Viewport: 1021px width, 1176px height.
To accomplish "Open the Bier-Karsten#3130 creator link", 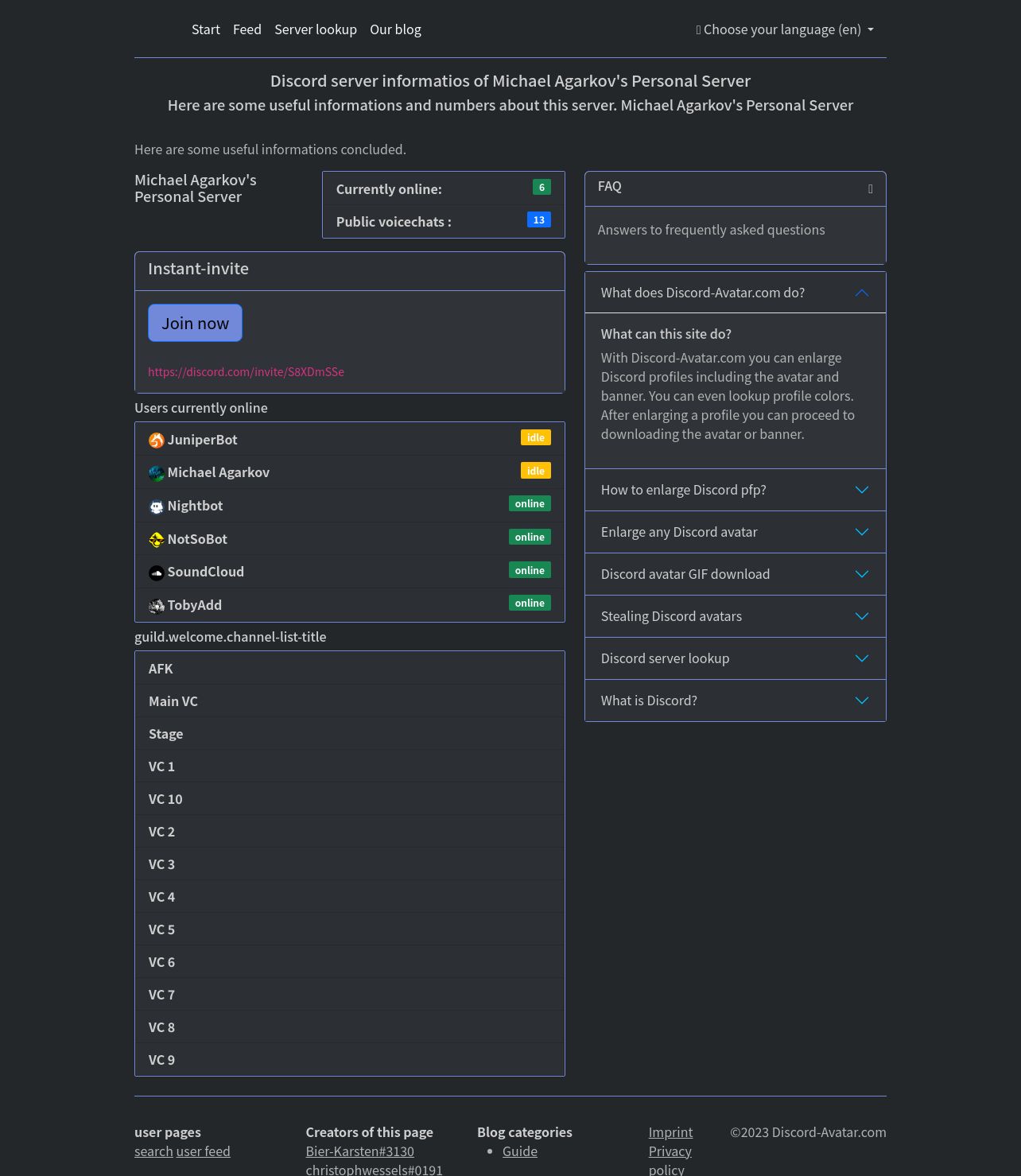I will [359, 1151].
